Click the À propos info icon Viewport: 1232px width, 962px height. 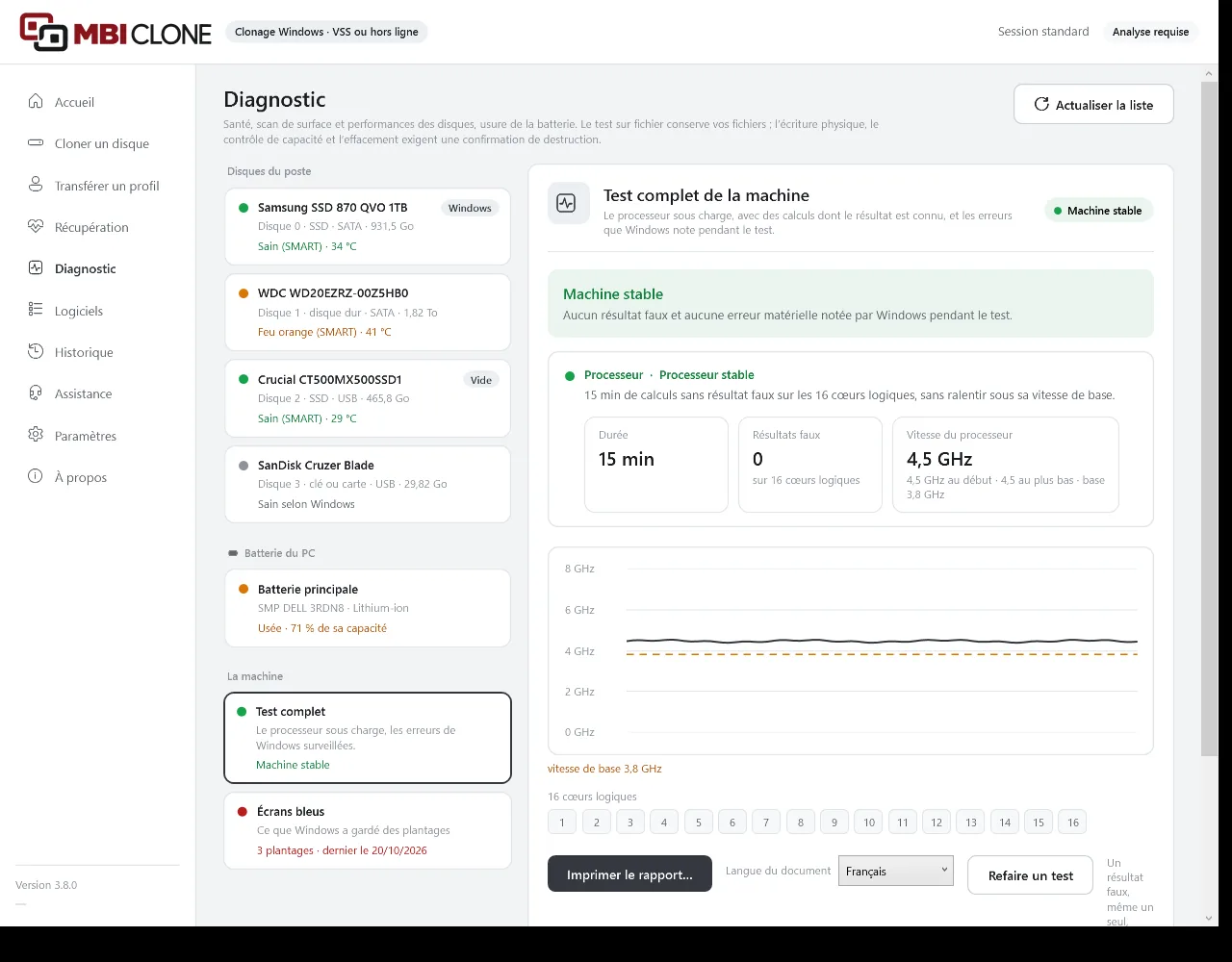[36, 476]
